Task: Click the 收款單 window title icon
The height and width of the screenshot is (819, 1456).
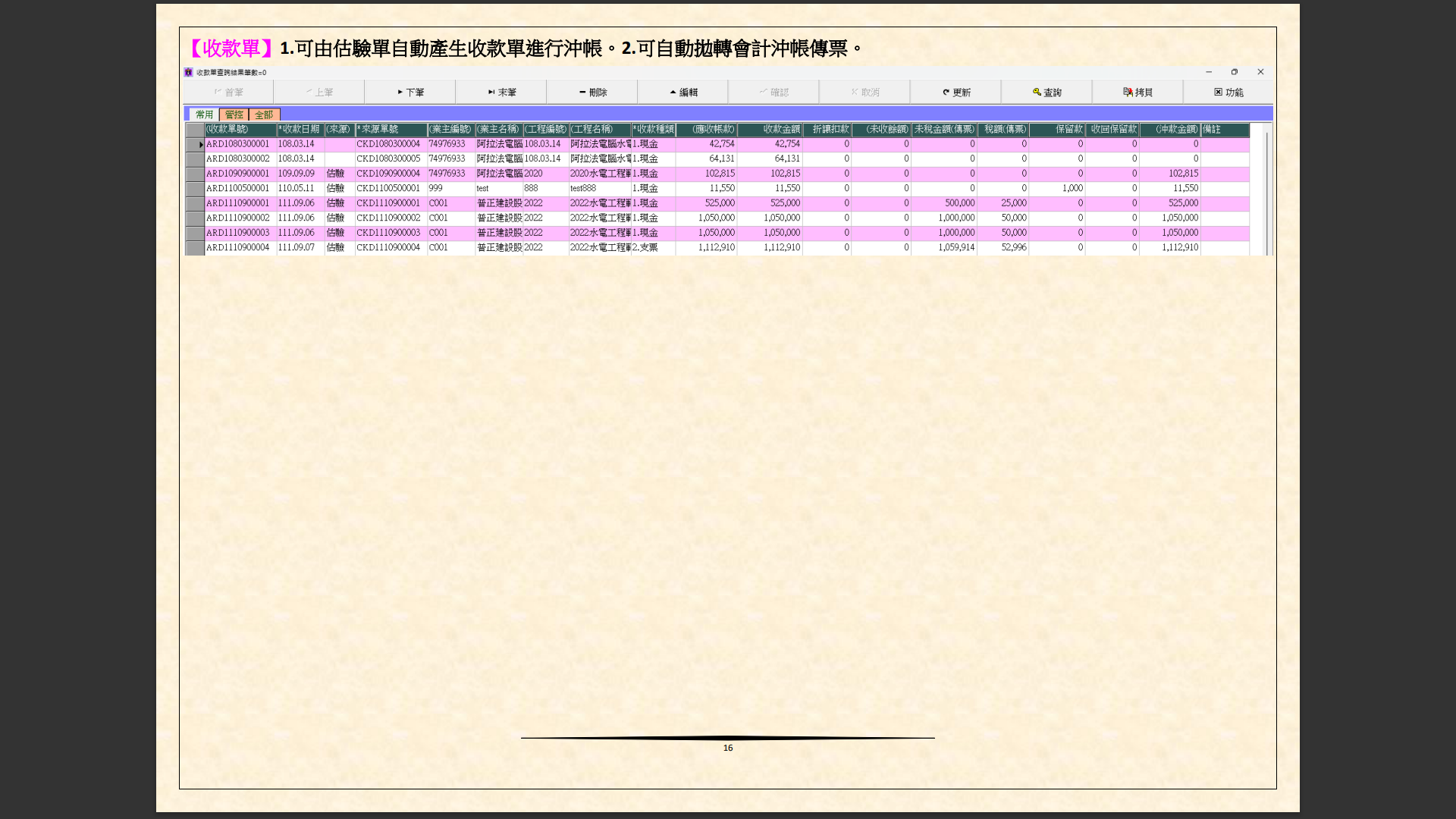Action: point(188,72)
